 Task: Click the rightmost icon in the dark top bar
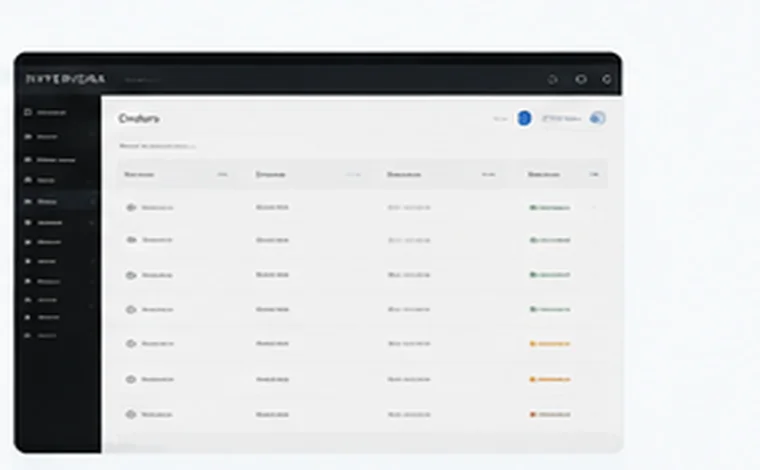(606, 79)
